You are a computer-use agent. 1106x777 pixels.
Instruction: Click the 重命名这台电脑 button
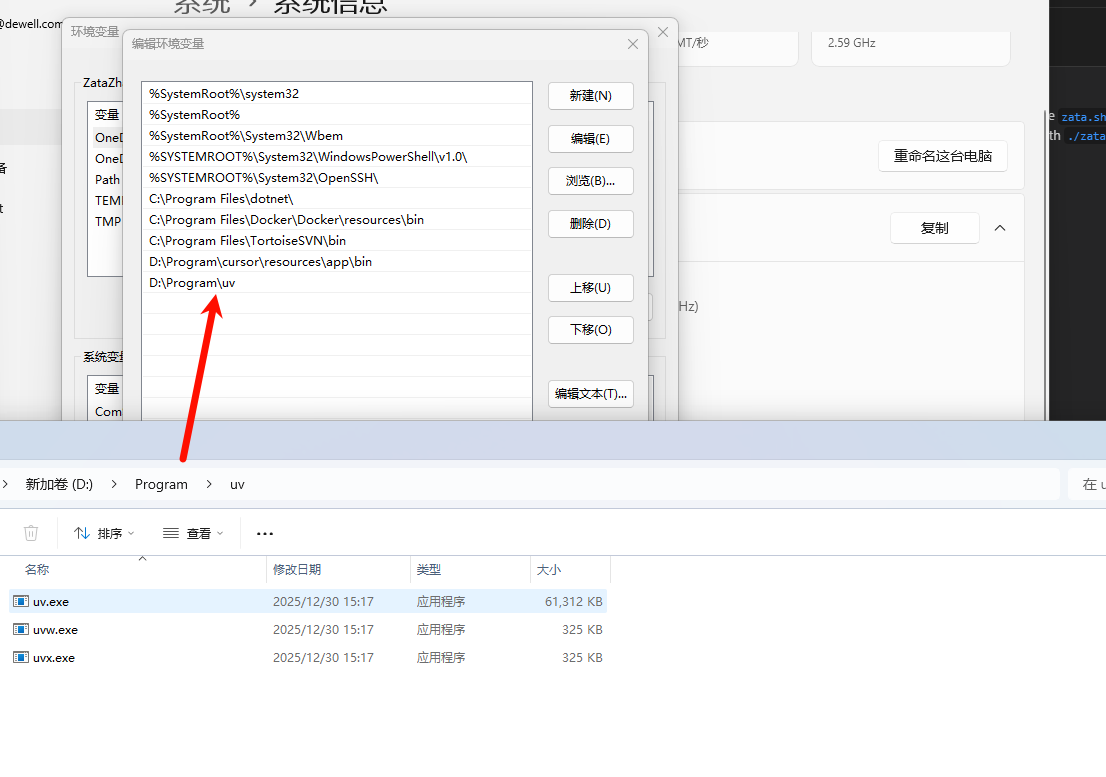click(942, 156)
